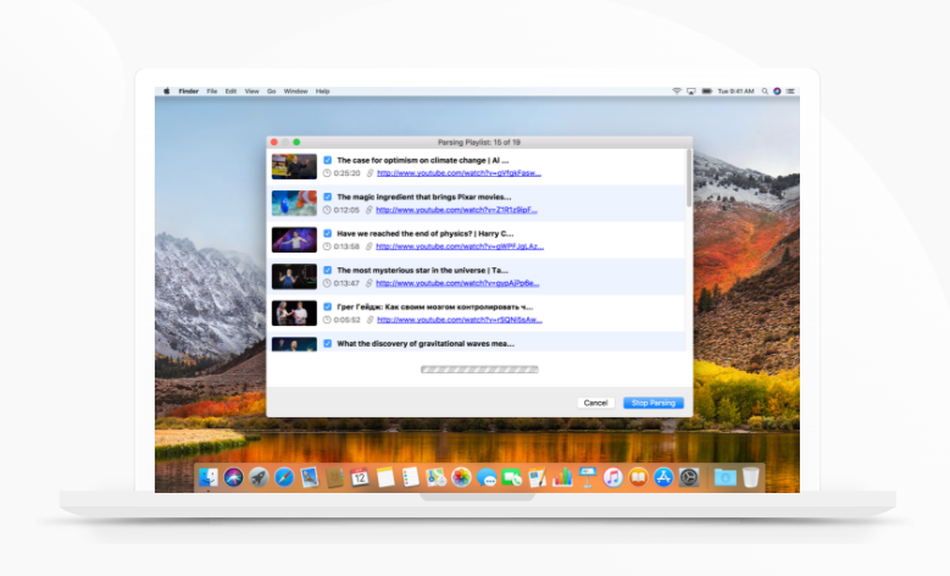
Task: Open YouTube link for Pixar movies video
Action: [x=456, y=210]
